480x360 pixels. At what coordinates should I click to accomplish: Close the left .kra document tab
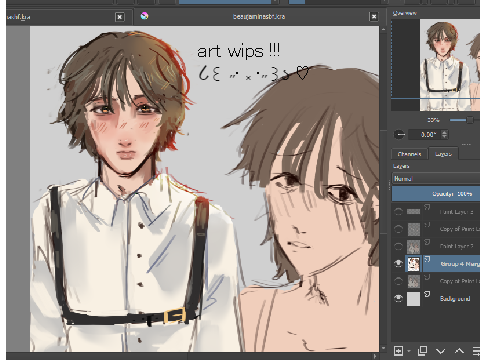click(120, 17)
